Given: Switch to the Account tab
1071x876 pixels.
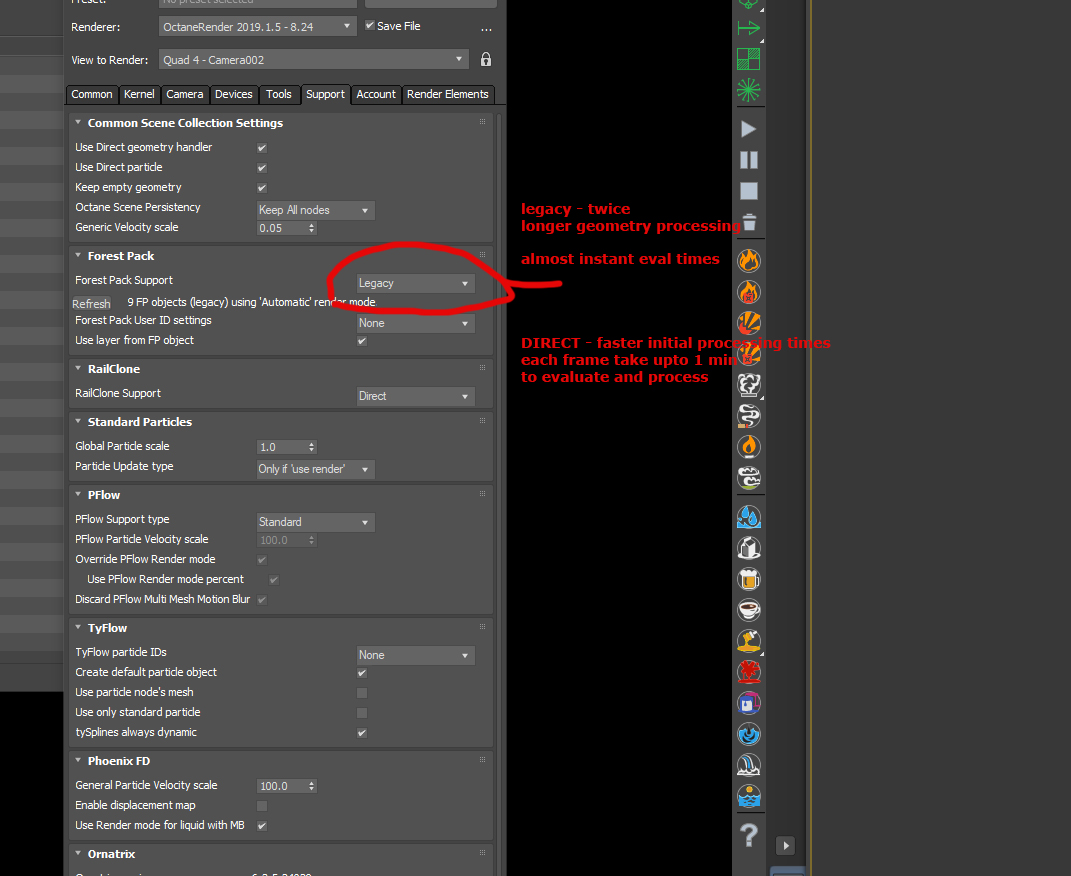Looking at the screenshot, I should [376, 94].
